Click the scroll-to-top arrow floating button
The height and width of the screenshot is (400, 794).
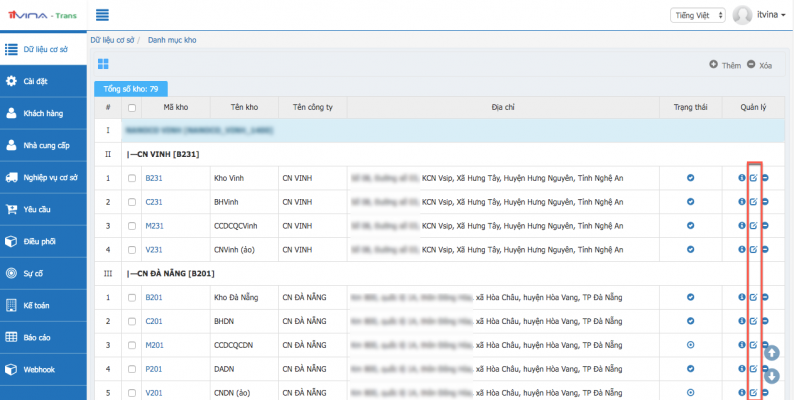click(771, 352)
